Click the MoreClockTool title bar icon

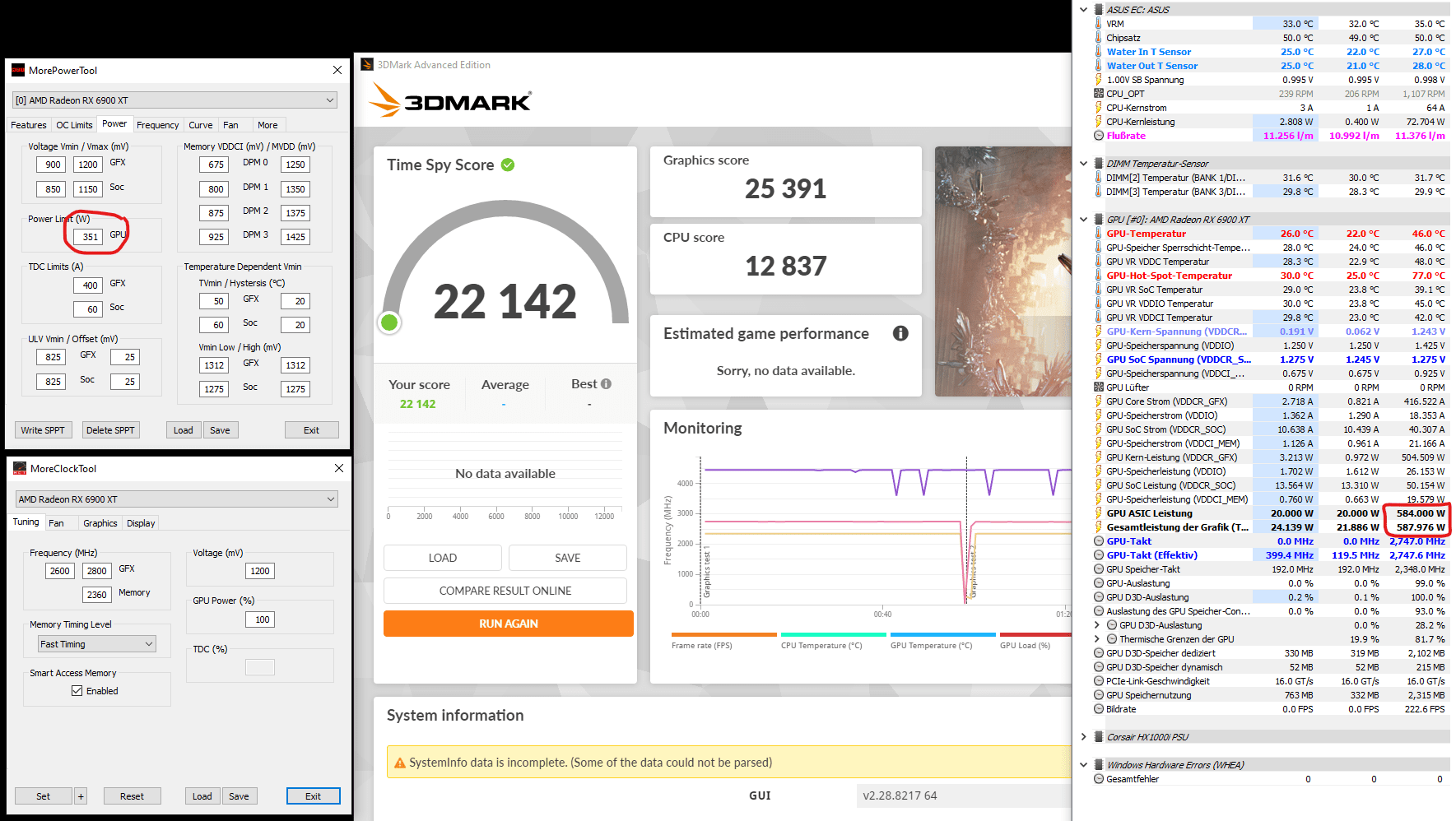pyautogui.click(x=20, y=468)
